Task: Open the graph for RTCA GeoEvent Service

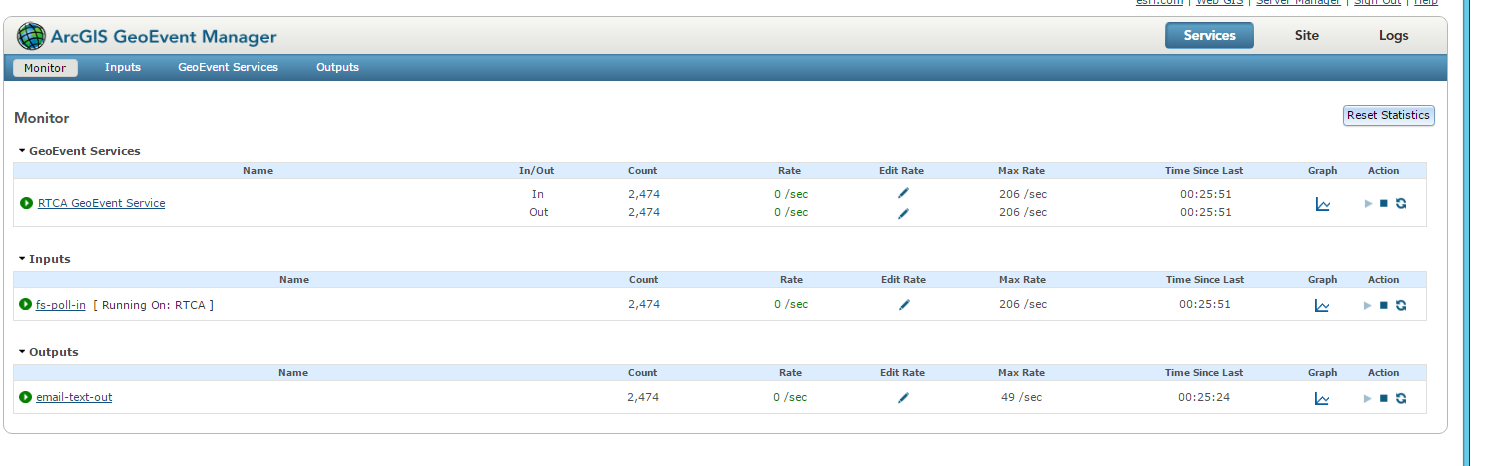Action: [x=1323, y=204]
